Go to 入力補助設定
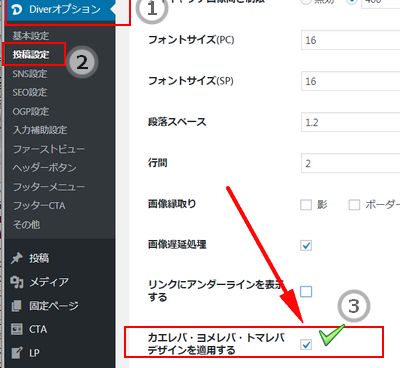400x368 pixels. (40, 130)
